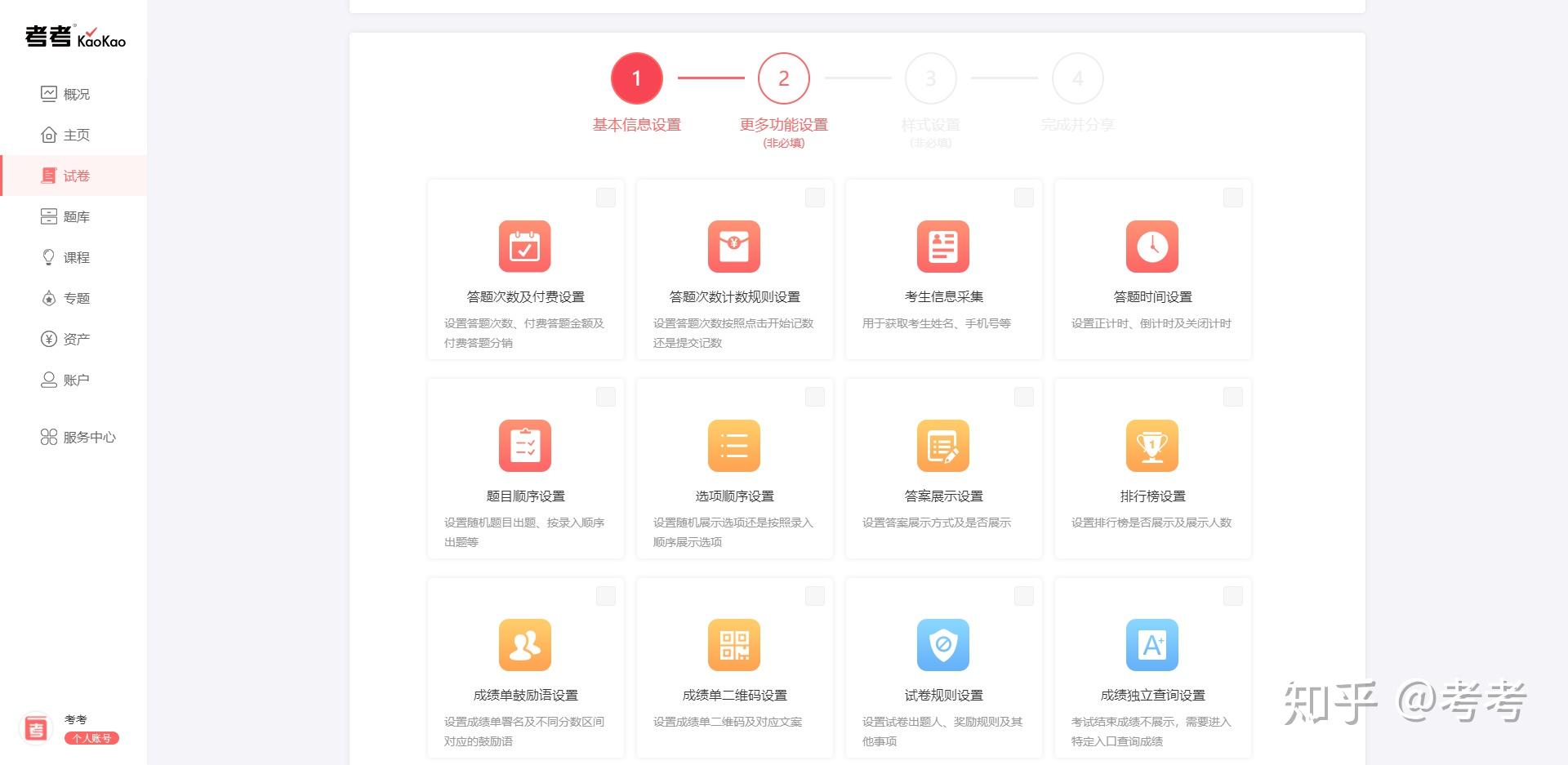Check the 成绩独立查询设置 card checkbox

1233,596
